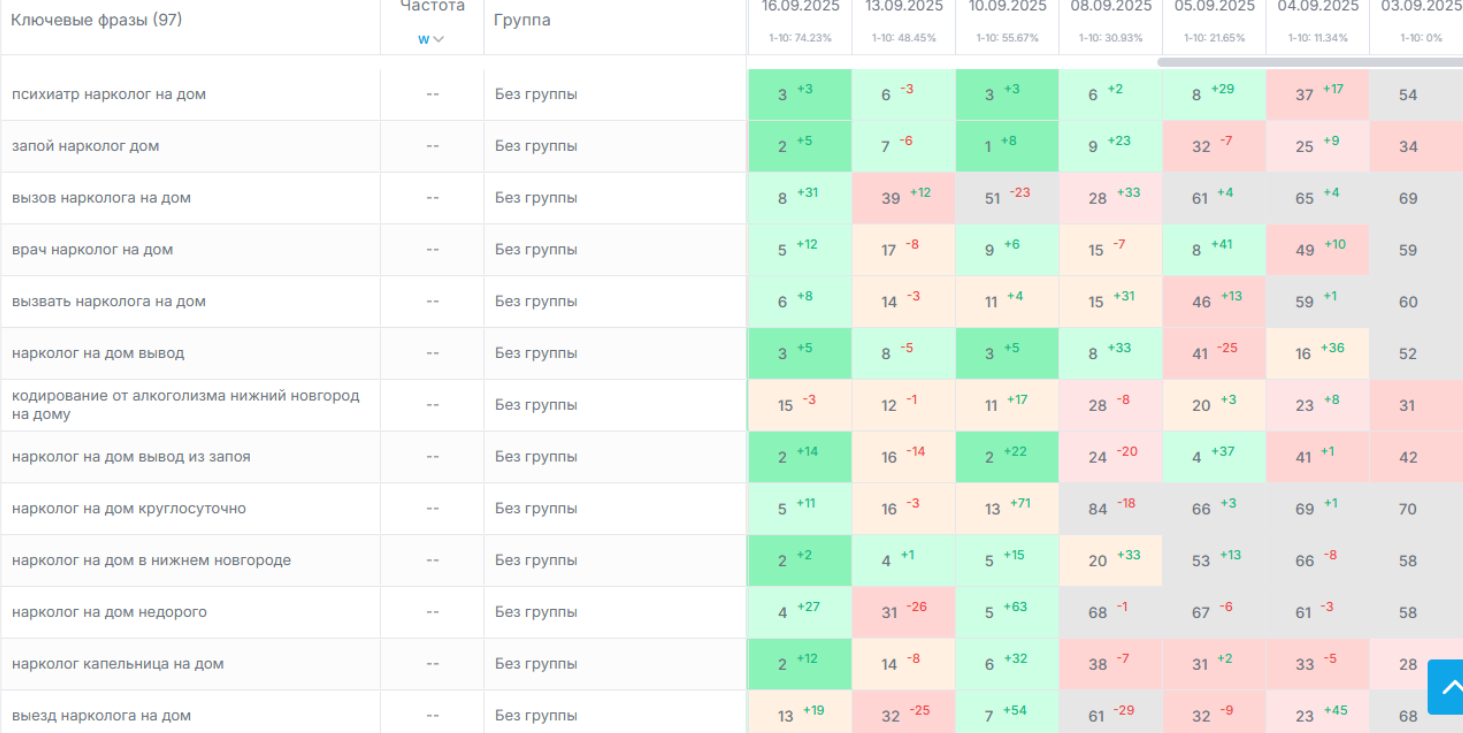Click the "Ключевые фразы (97)" column header
The height and width of the screenshot is (733, 1463).
coord(97,20)
